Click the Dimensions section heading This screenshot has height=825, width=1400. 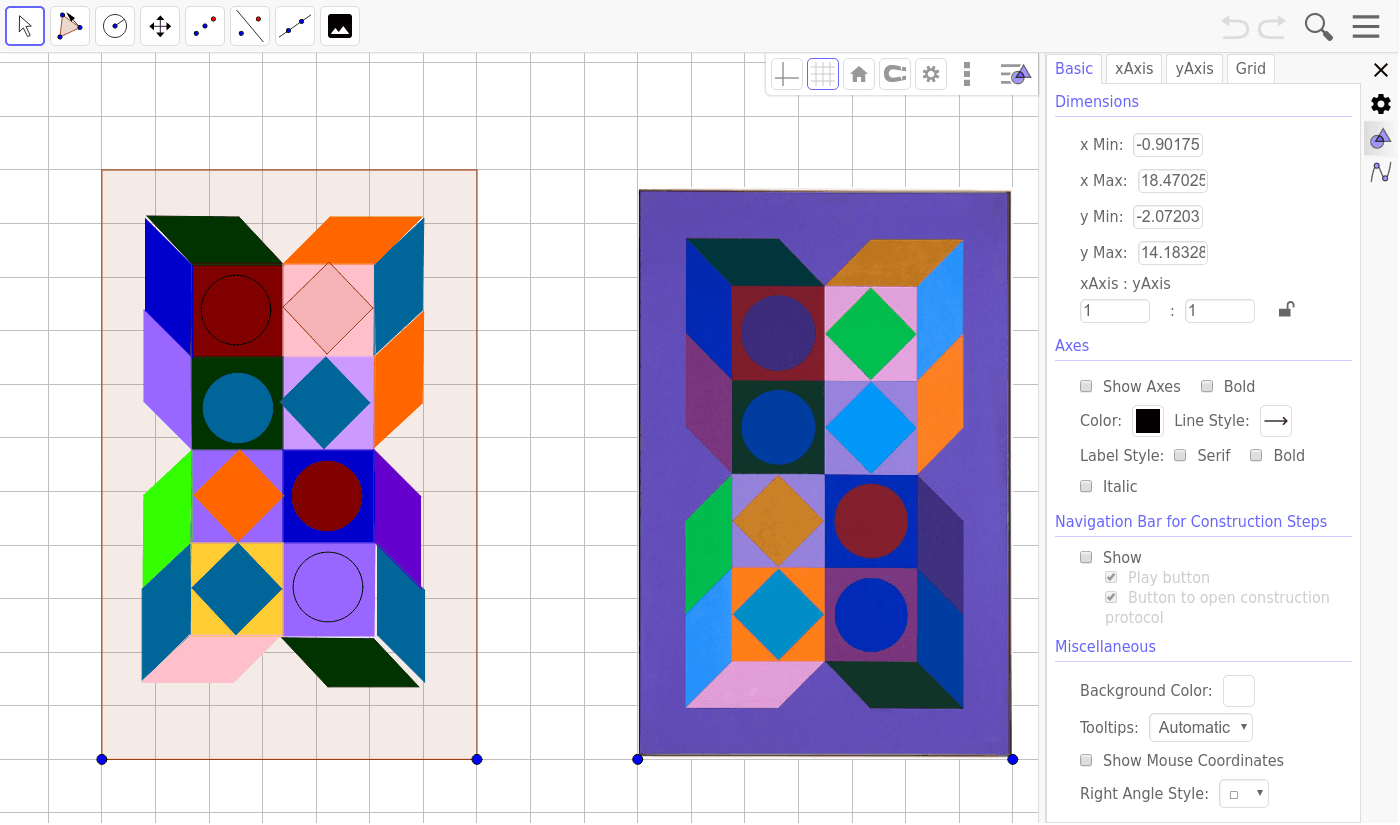click(1097, 101)
